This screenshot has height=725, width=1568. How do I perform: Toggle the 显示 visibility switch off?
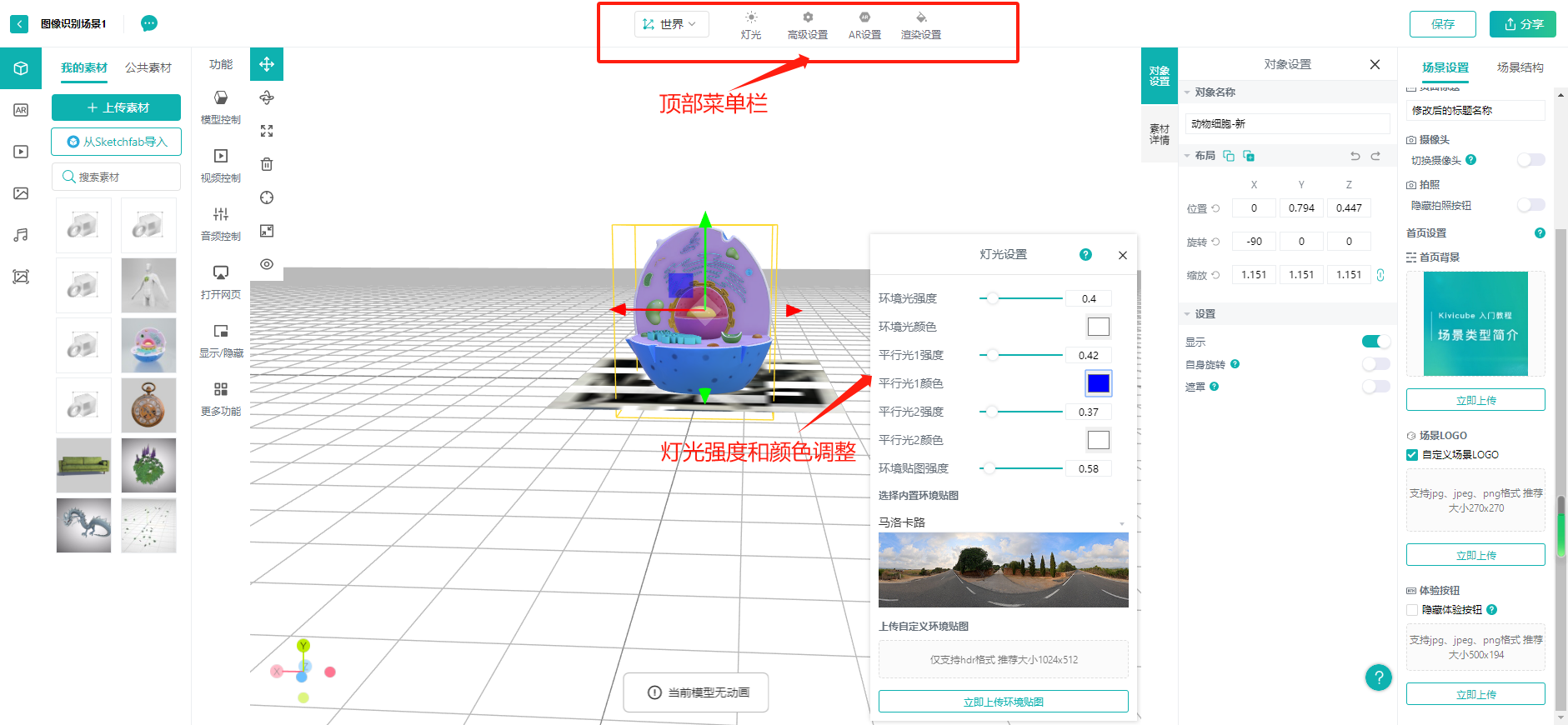pos(1375,342)
